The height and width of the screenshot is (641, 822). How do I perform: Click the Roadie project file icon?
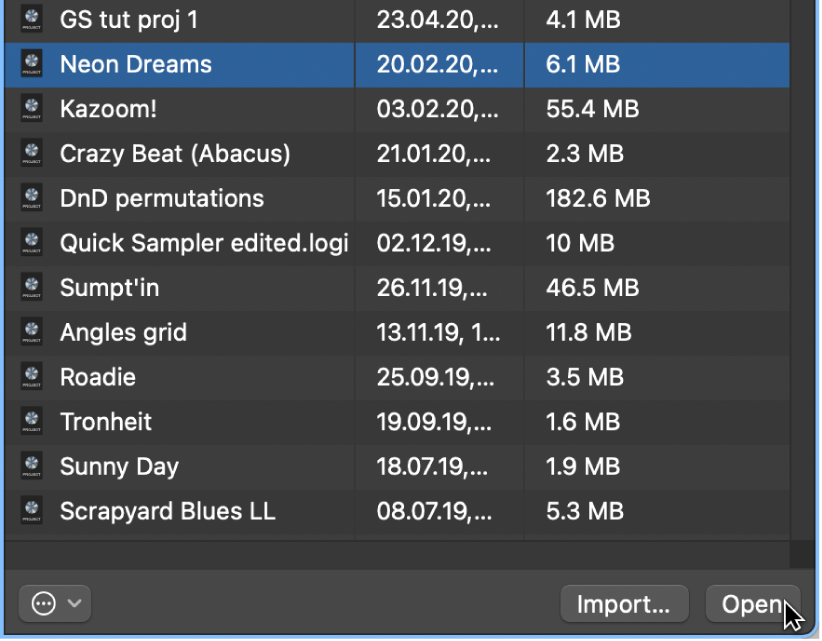click(33, 377)
